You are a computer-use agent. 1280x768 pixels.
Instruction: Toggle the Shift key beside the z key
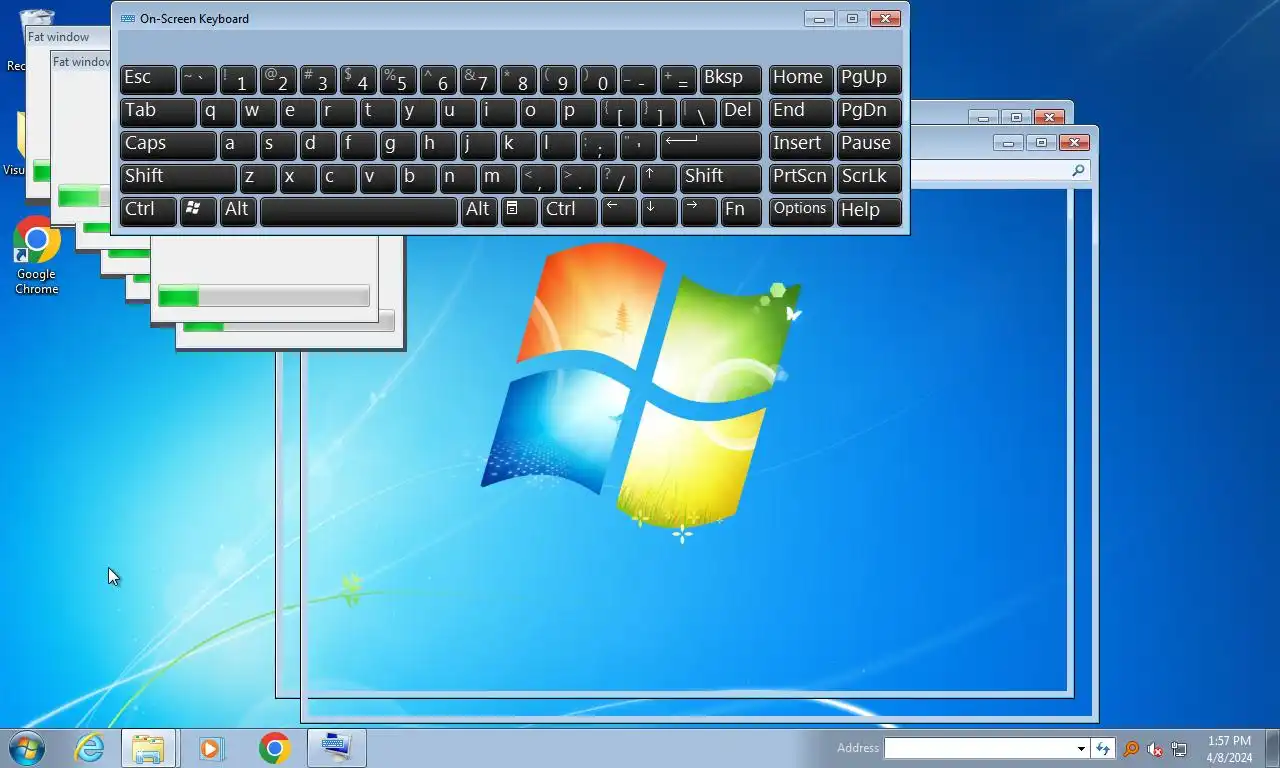click(178, 177)
